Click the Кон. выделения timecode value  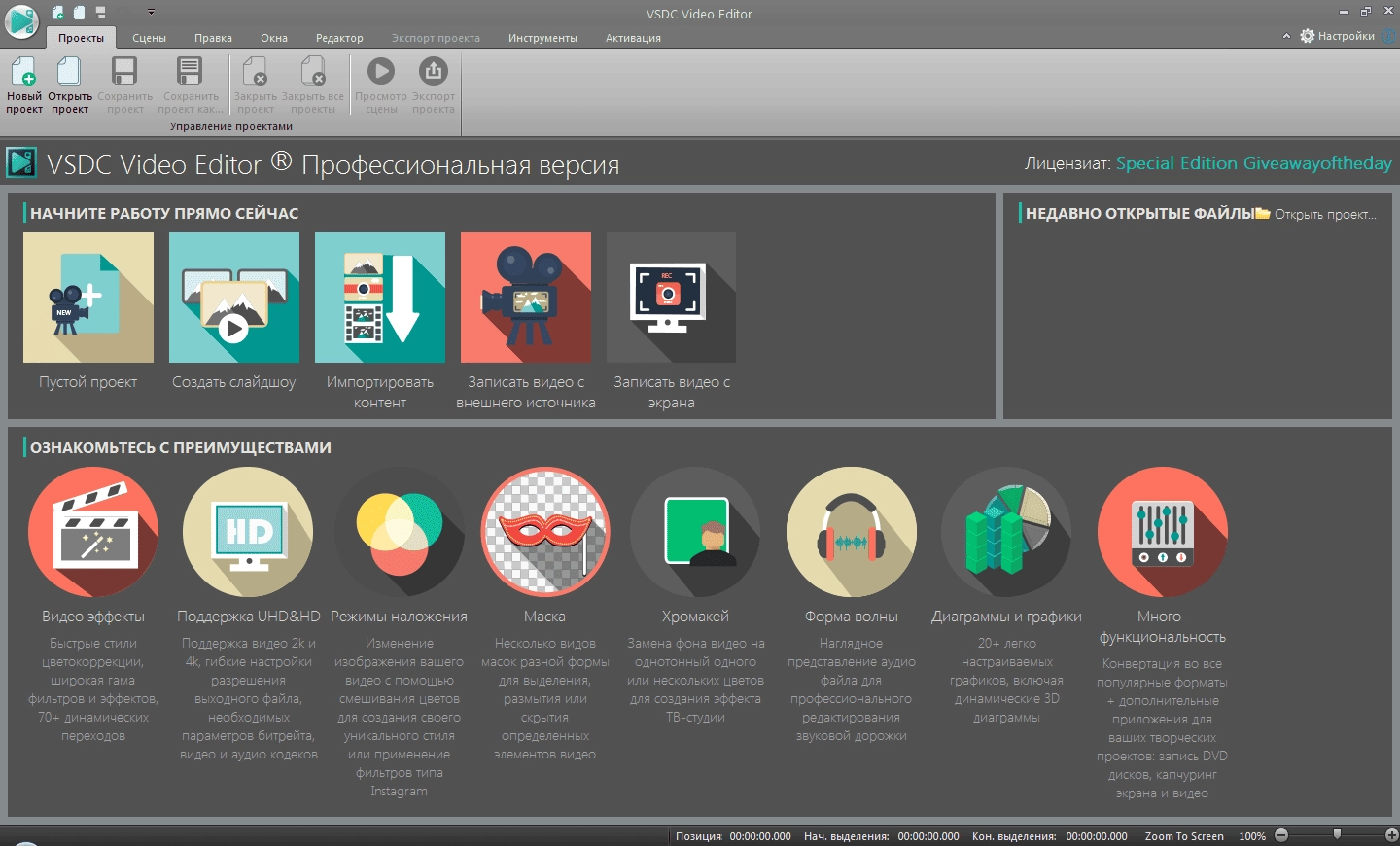click(x=1097, y=836)
